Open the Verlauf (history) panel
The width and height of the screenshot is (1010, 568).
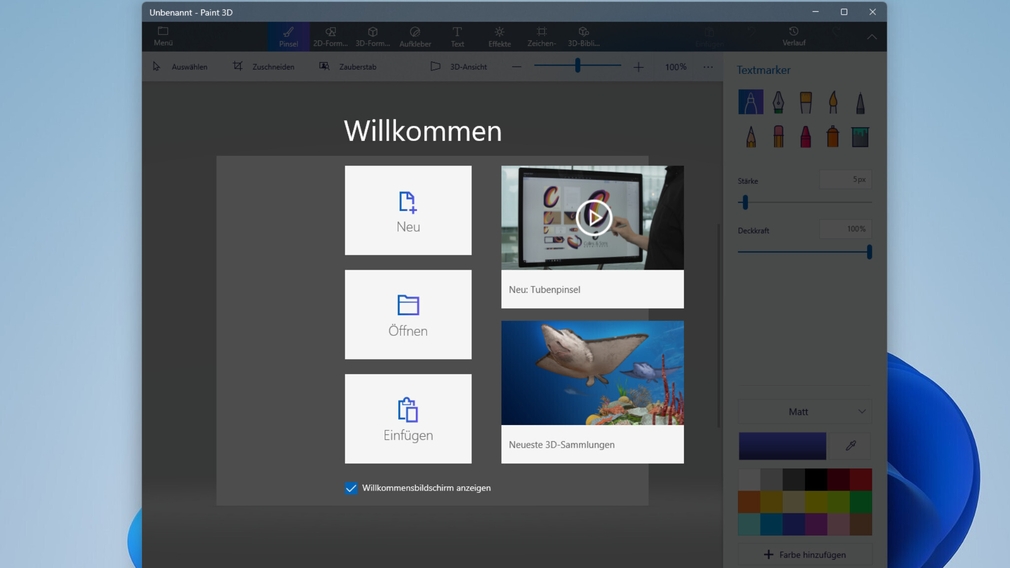coord(794,37)
